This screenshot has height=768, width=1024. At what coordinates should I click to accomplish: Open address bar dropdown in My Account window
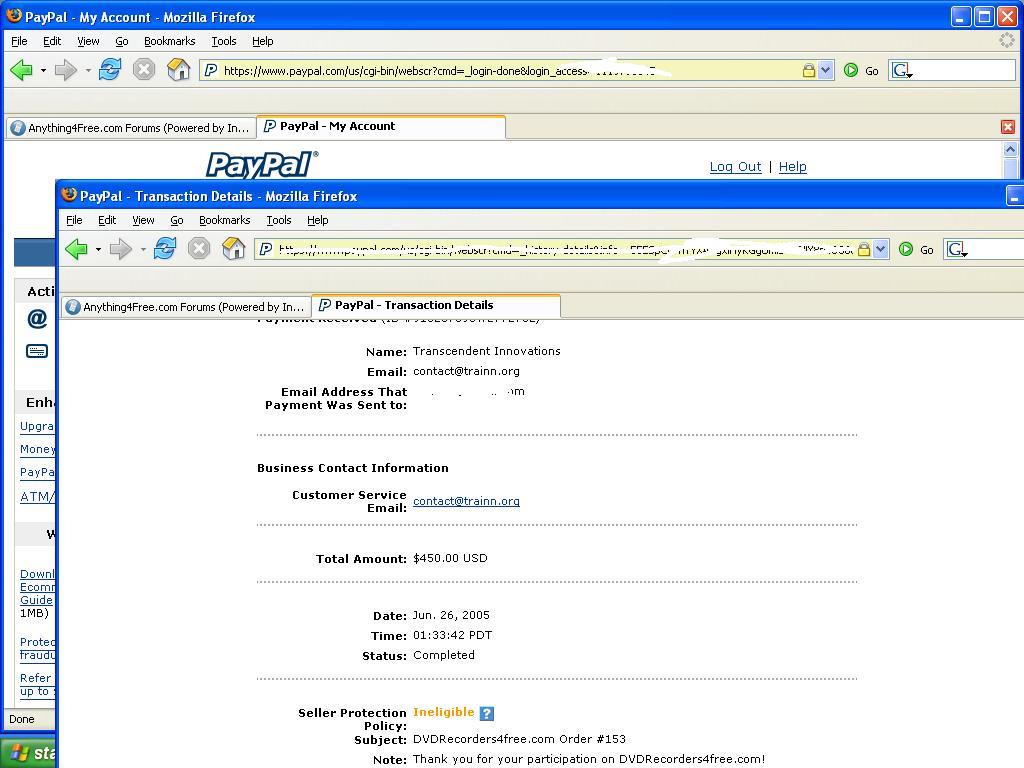point(825,70)
